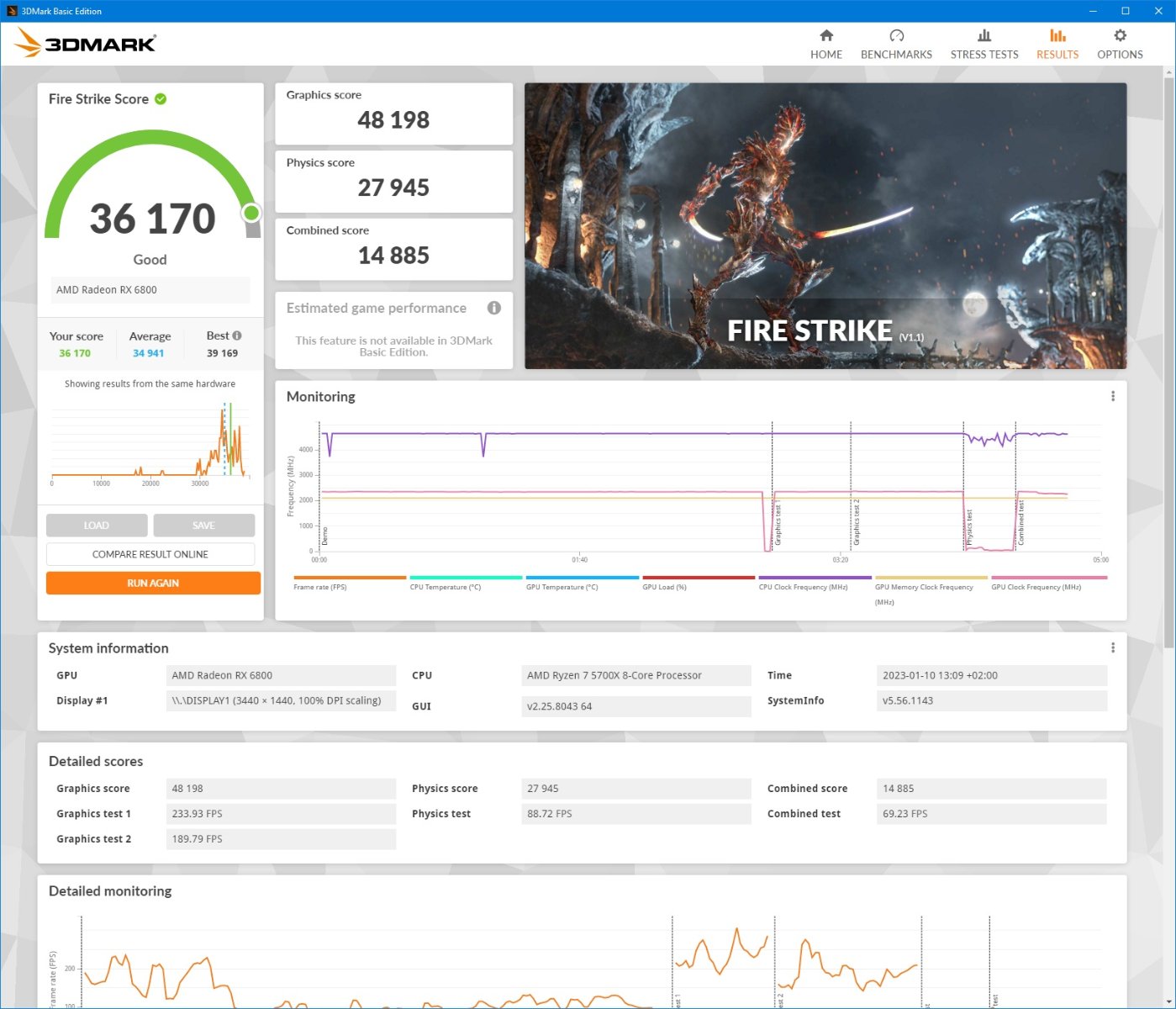The image size is (1176, 1009).
Task: Click Average score value 34 941
Action: 149,353
